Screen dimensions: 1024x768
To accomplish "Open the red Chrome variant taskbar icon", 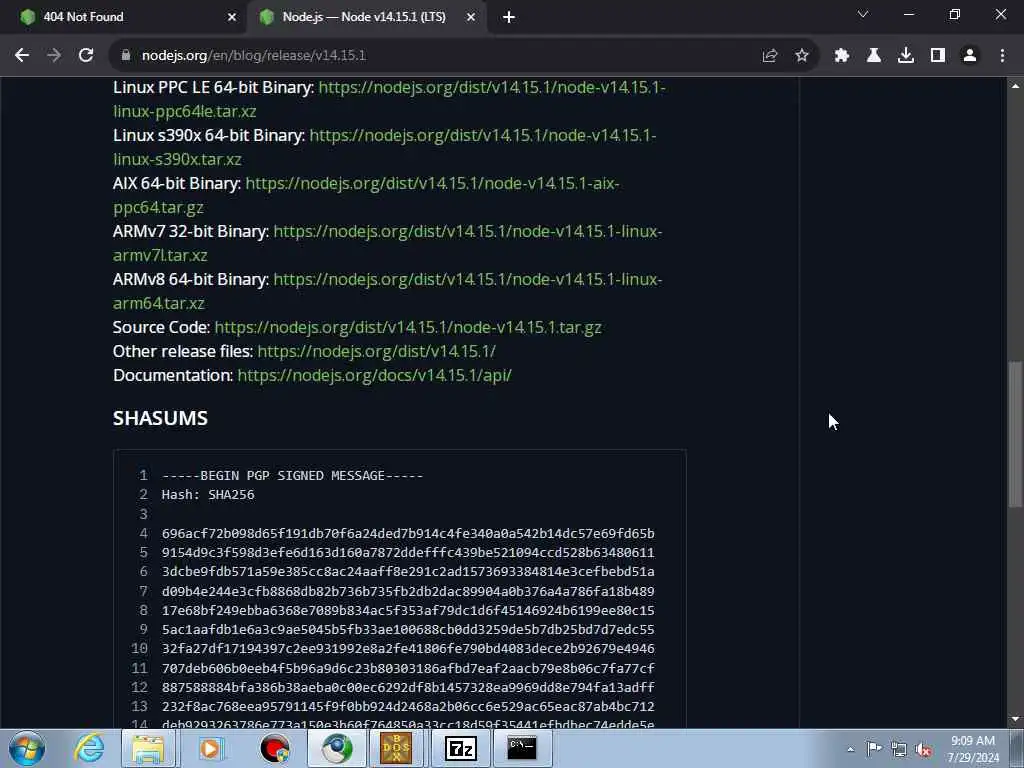I will click(275, 748).
